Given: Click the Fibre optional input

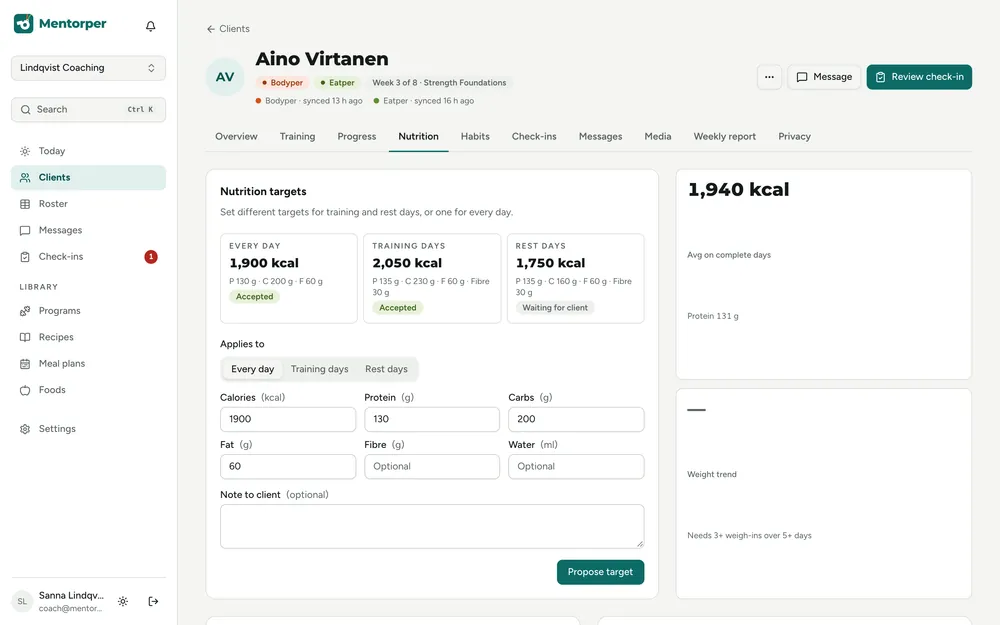Looking at the screenshot, I should pyautogui.click(x=432, y=466).
